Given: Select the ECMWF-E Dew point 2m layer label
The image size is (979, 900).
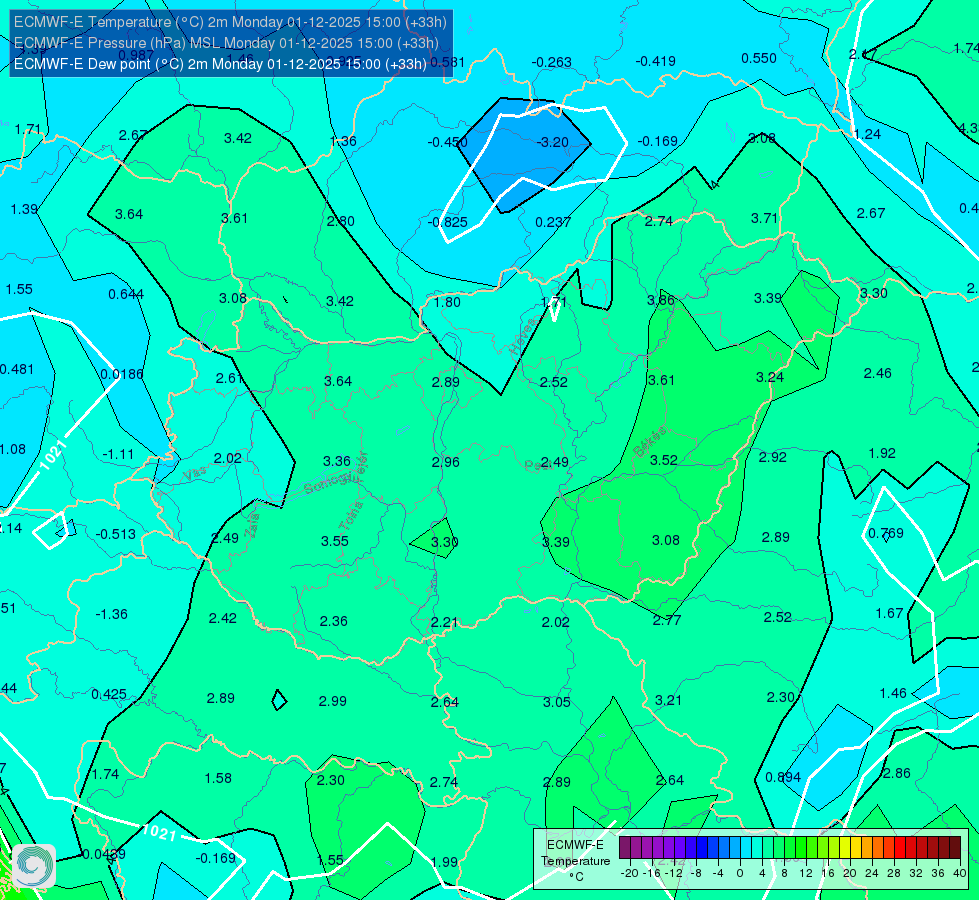Looking at the screenshot, I should click(x=220, y=64).
